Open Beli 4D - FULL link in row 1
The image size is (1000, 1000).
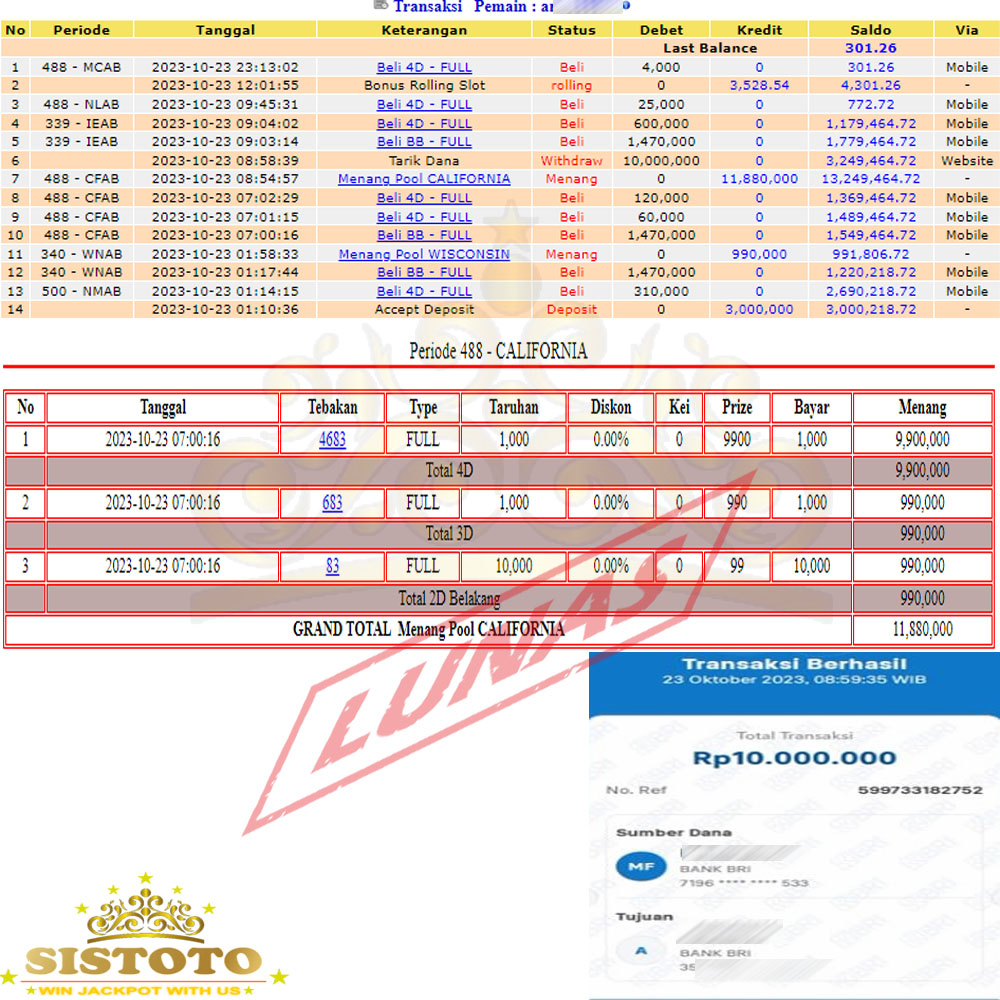coord(424,67)
